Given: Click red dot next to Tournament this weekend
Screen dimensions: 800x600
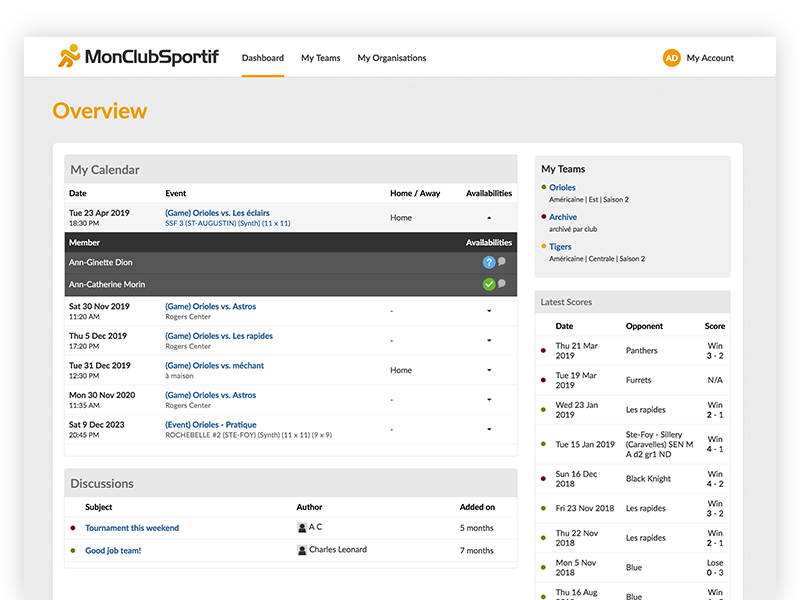Looking at the screenshot, I should point(73,528).
